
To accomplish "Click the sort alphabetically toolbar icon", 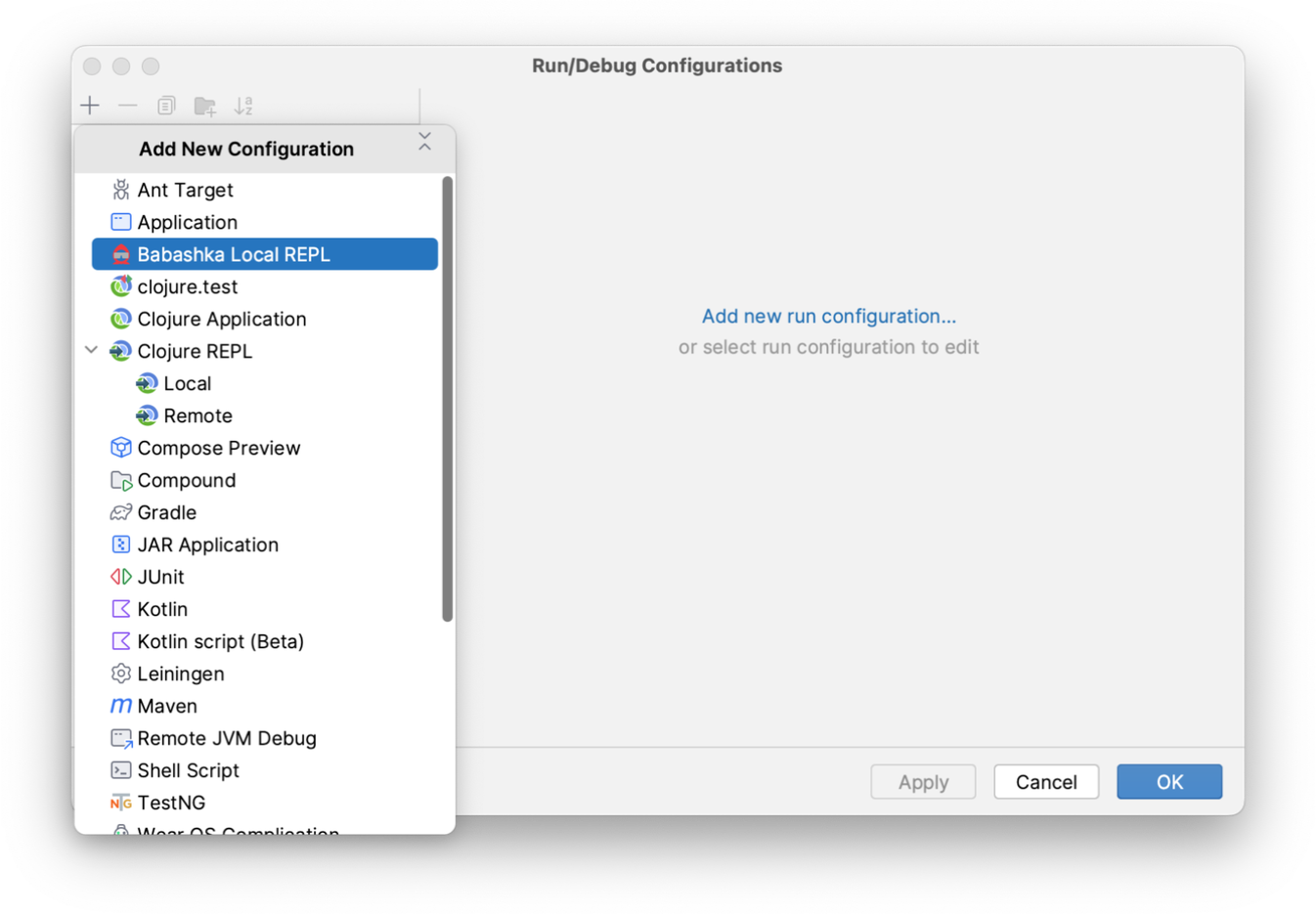I will pos(243,106).
